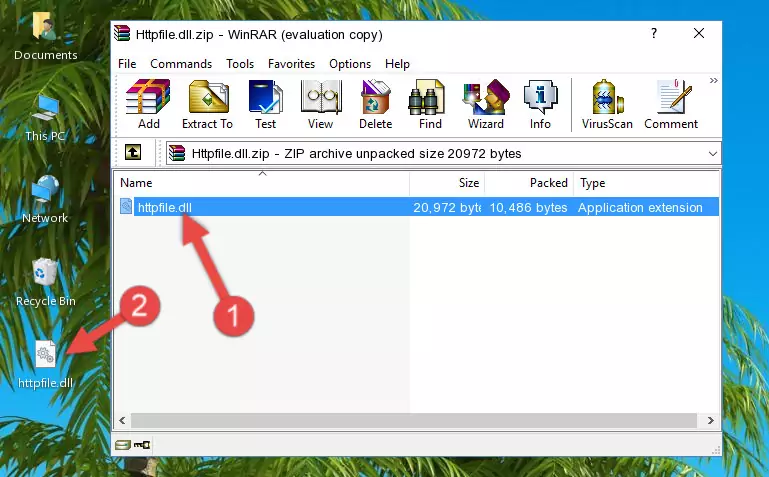Open the Help menu
Viewport: 769px width, 477px height.
[397, 64]
